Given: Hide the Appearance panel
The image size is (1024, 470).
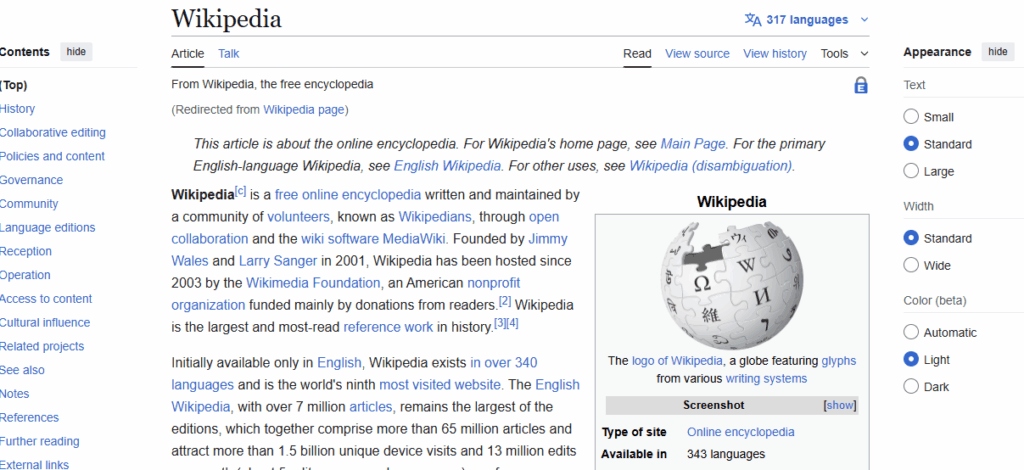Looking at the screenshot, I should [x=997, y=52].
